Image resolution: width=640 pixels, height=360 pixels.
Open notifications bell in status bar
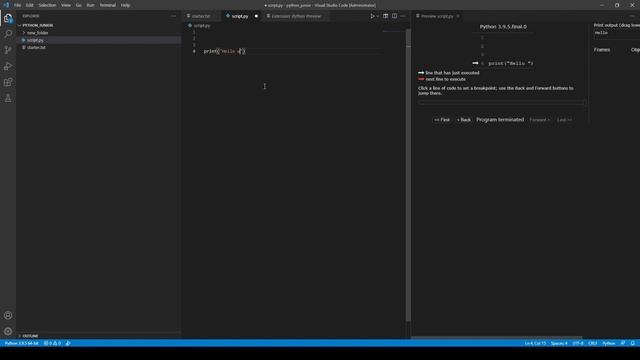(x=633, y=343)
